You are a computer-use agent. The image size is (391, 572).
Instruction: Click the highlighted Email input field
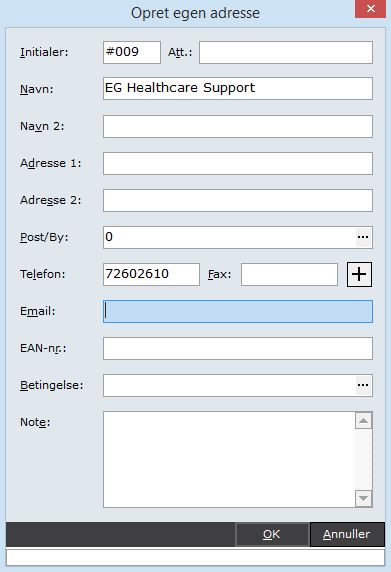click(238, 312)
